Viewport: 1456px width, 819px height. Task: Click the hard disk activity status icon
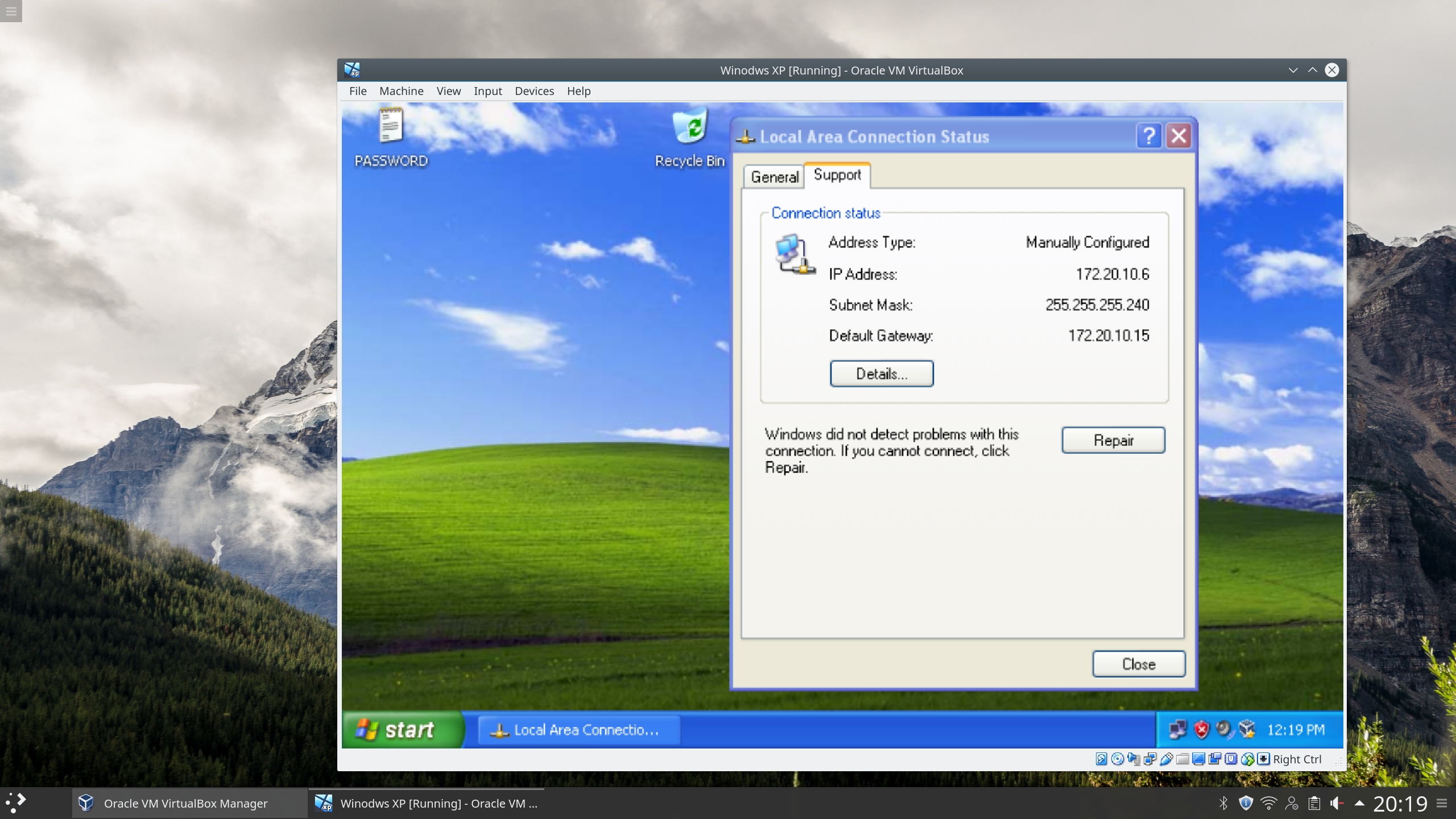click(x=1101, y=759)
